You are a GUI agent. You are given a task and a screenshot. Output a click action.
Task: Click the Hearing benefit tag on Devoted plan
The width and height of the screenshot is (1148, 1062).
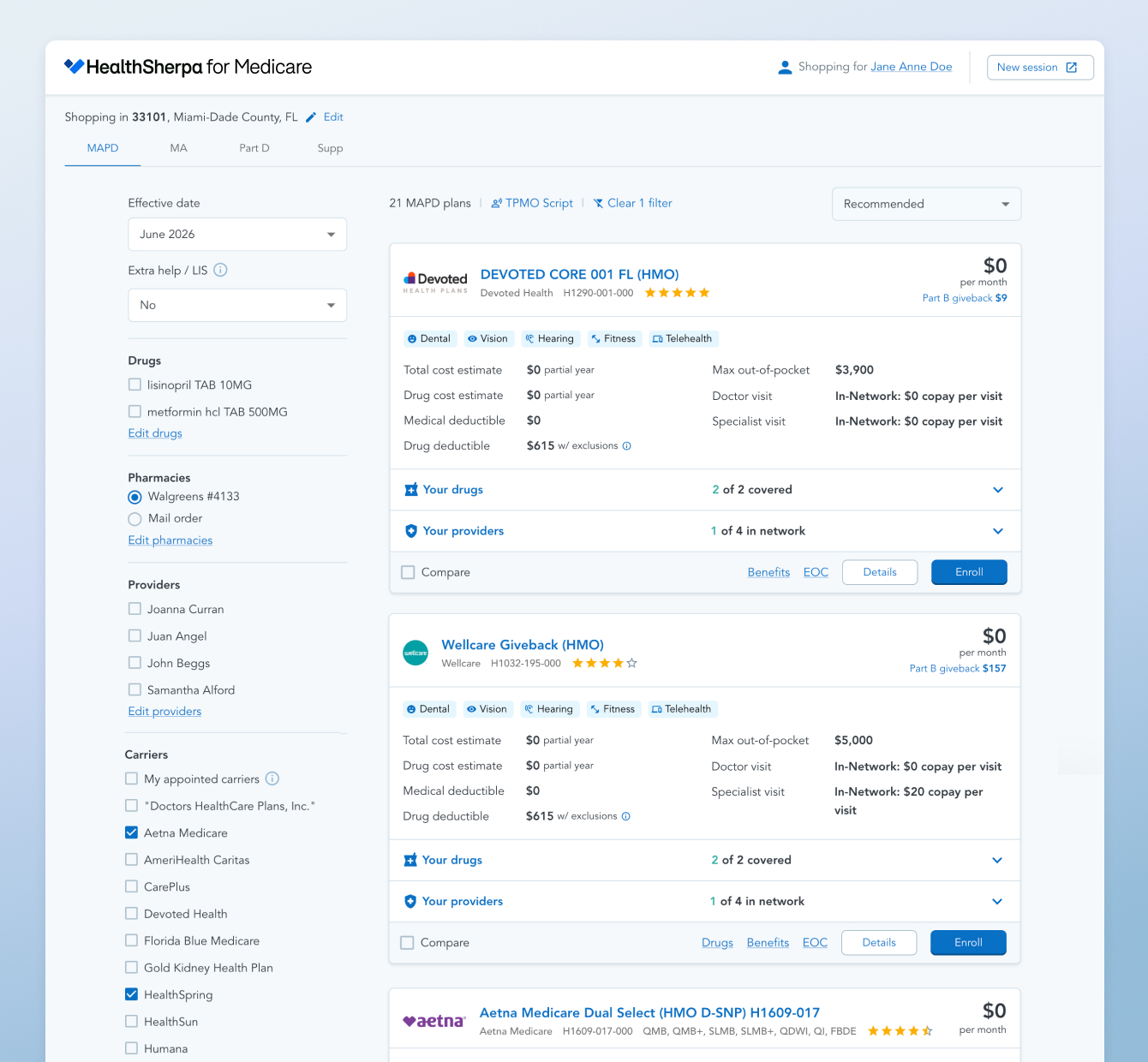[550, 339]
